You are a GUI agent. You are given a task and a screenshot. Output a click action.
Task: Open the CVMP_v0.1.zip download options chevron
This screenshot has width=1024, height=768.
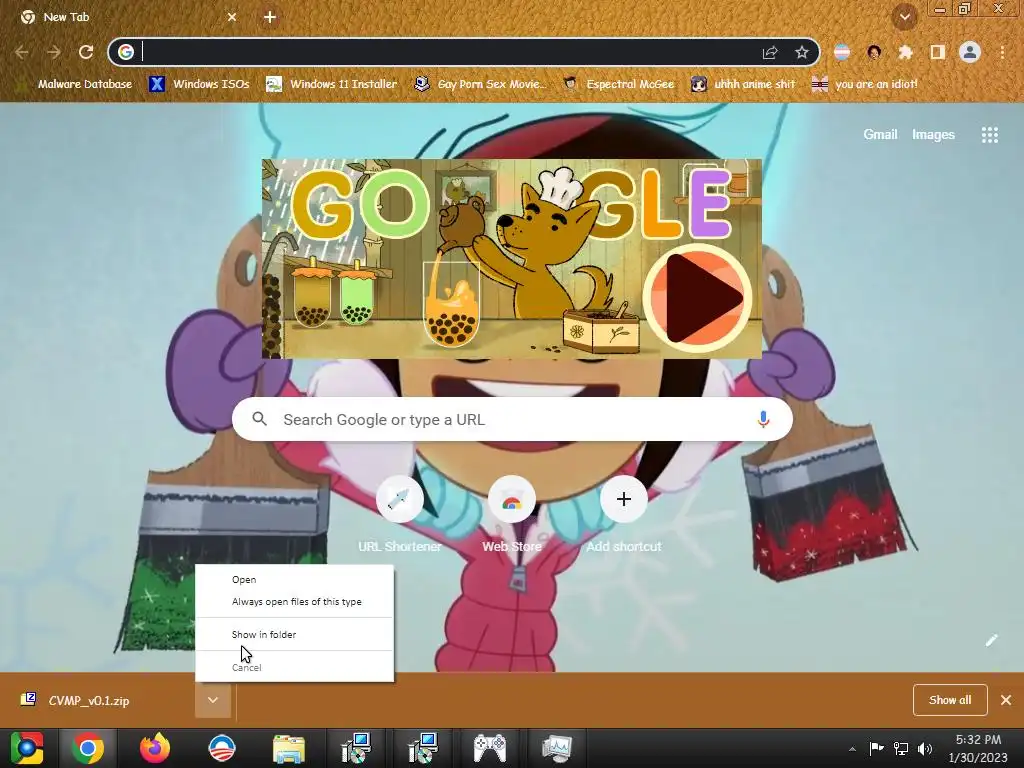coord(213,700)
